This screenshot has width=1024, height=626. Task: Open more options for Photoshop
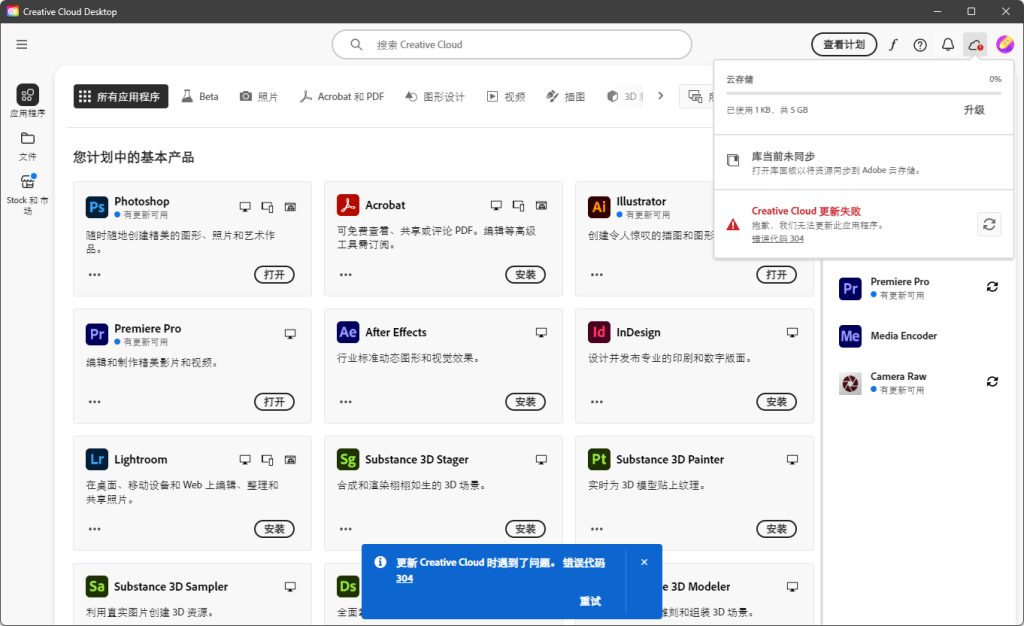[x=95, y=275]
